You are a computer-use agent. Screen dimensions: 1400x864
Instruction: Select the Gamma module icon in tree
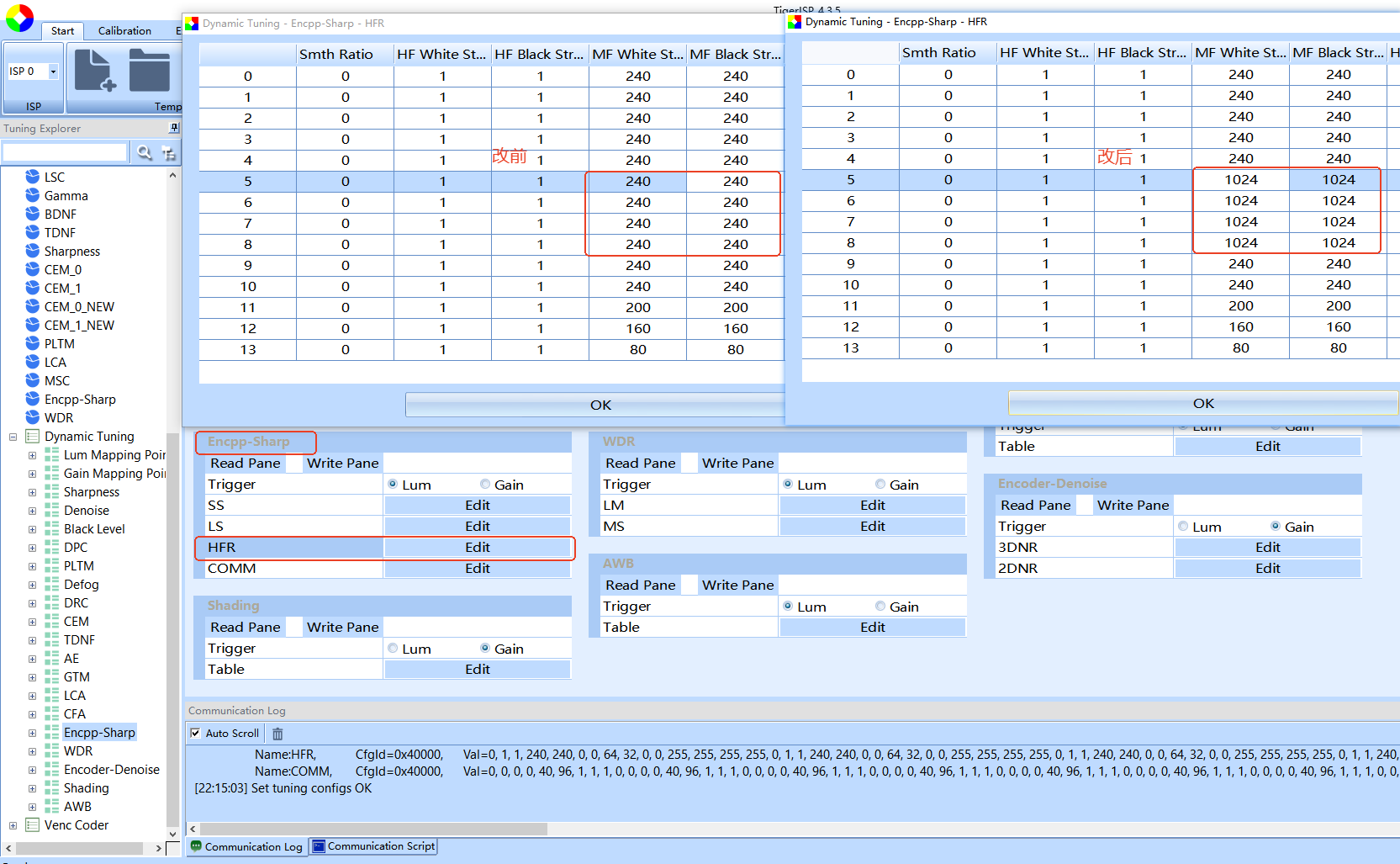click(33, 195)
